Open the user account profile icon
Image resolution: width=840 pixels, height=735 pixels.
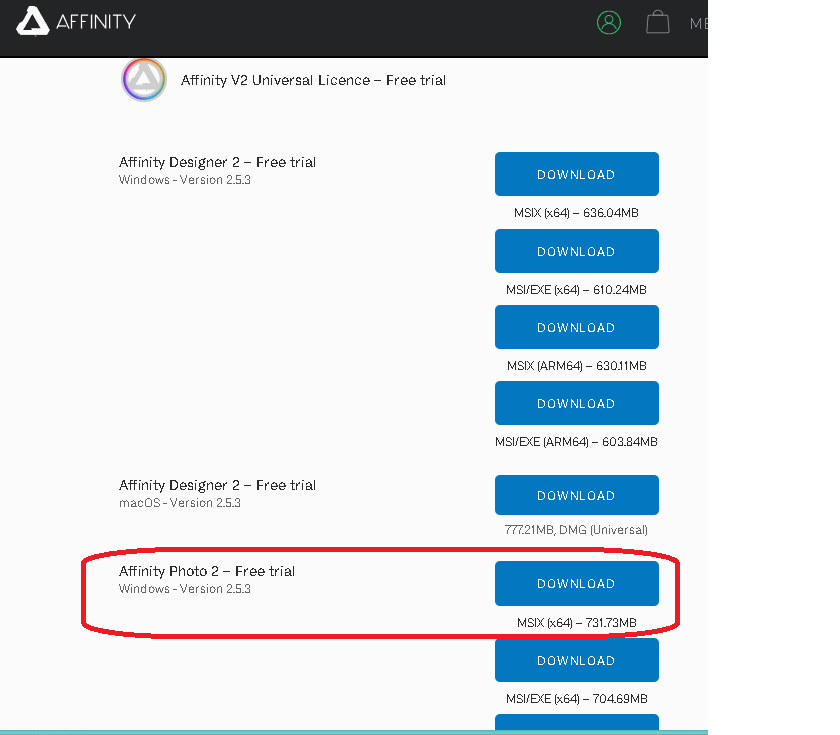pyautogui.click(x=608, y=22)
